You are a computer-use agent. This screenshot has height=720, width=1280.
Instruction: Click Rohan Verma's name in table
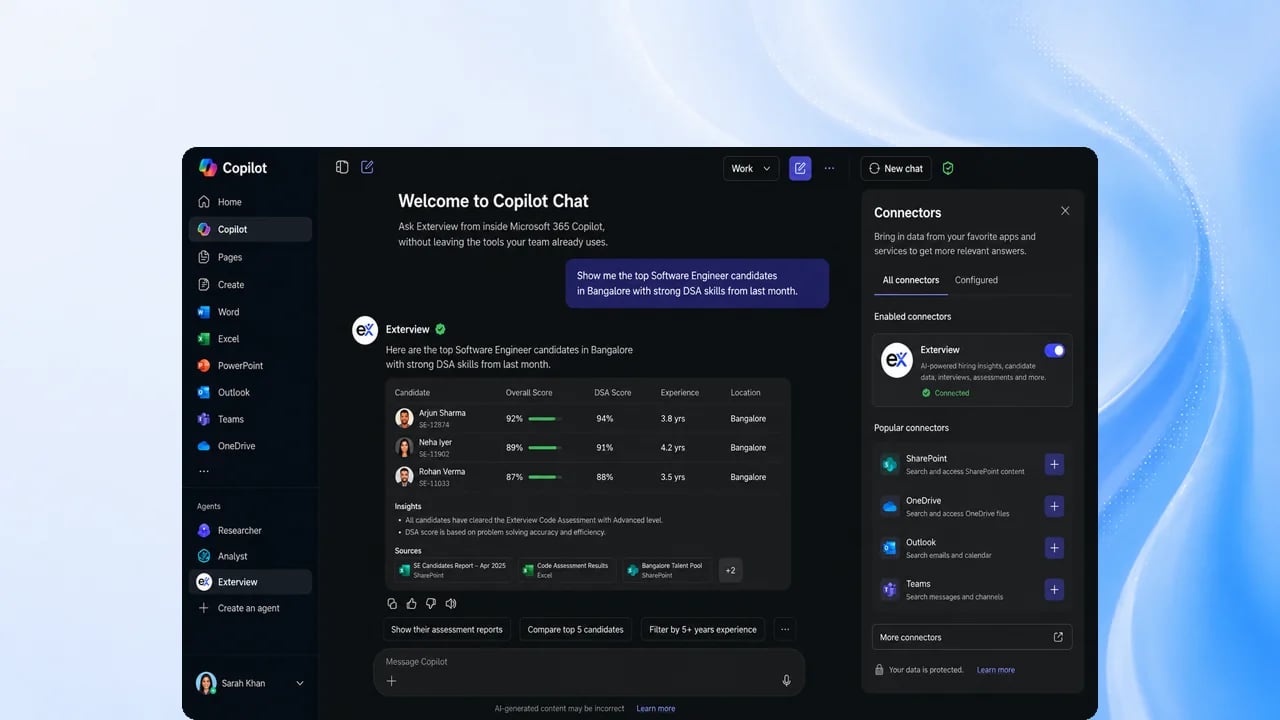click(441, 471)
